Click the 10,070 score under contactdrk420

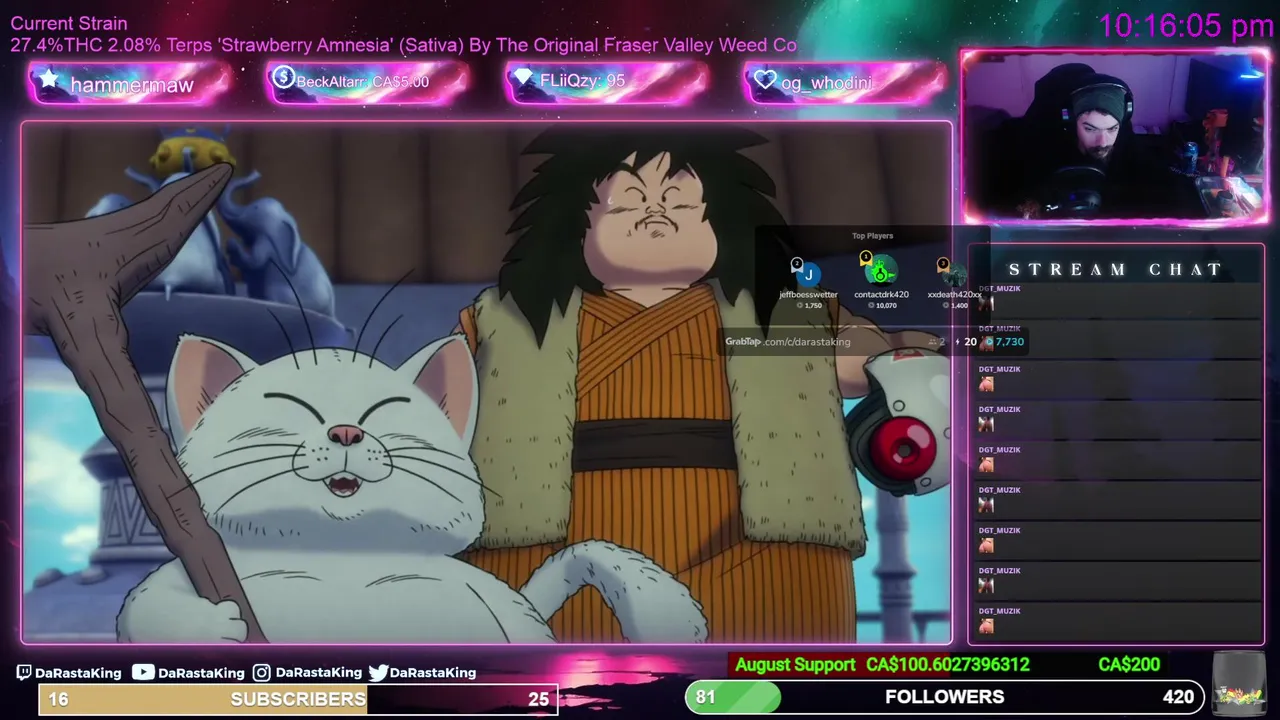[x=886, y=306]
